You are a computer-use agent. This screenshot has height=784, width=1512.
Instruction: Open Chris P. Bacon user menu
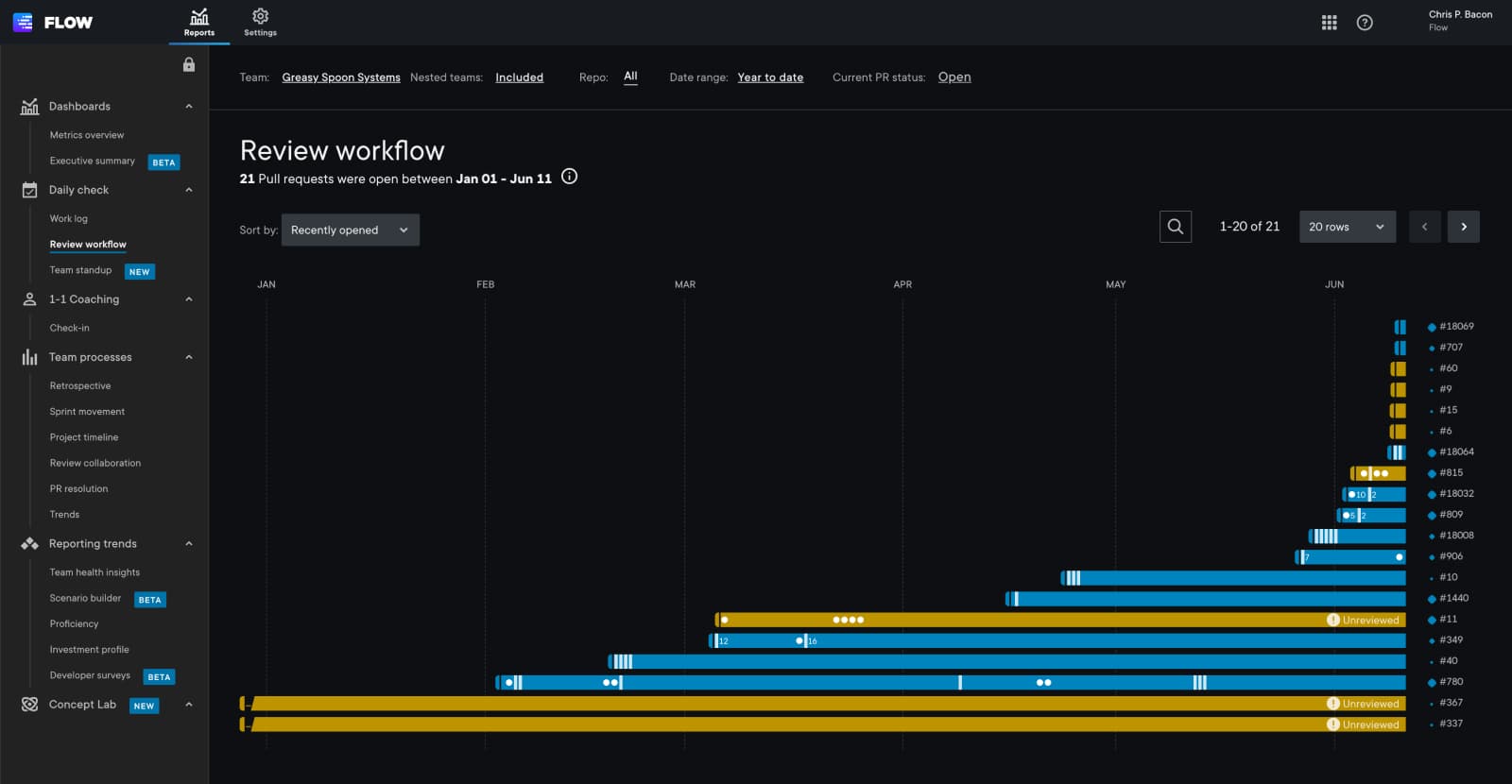[x=1460, y=21]
